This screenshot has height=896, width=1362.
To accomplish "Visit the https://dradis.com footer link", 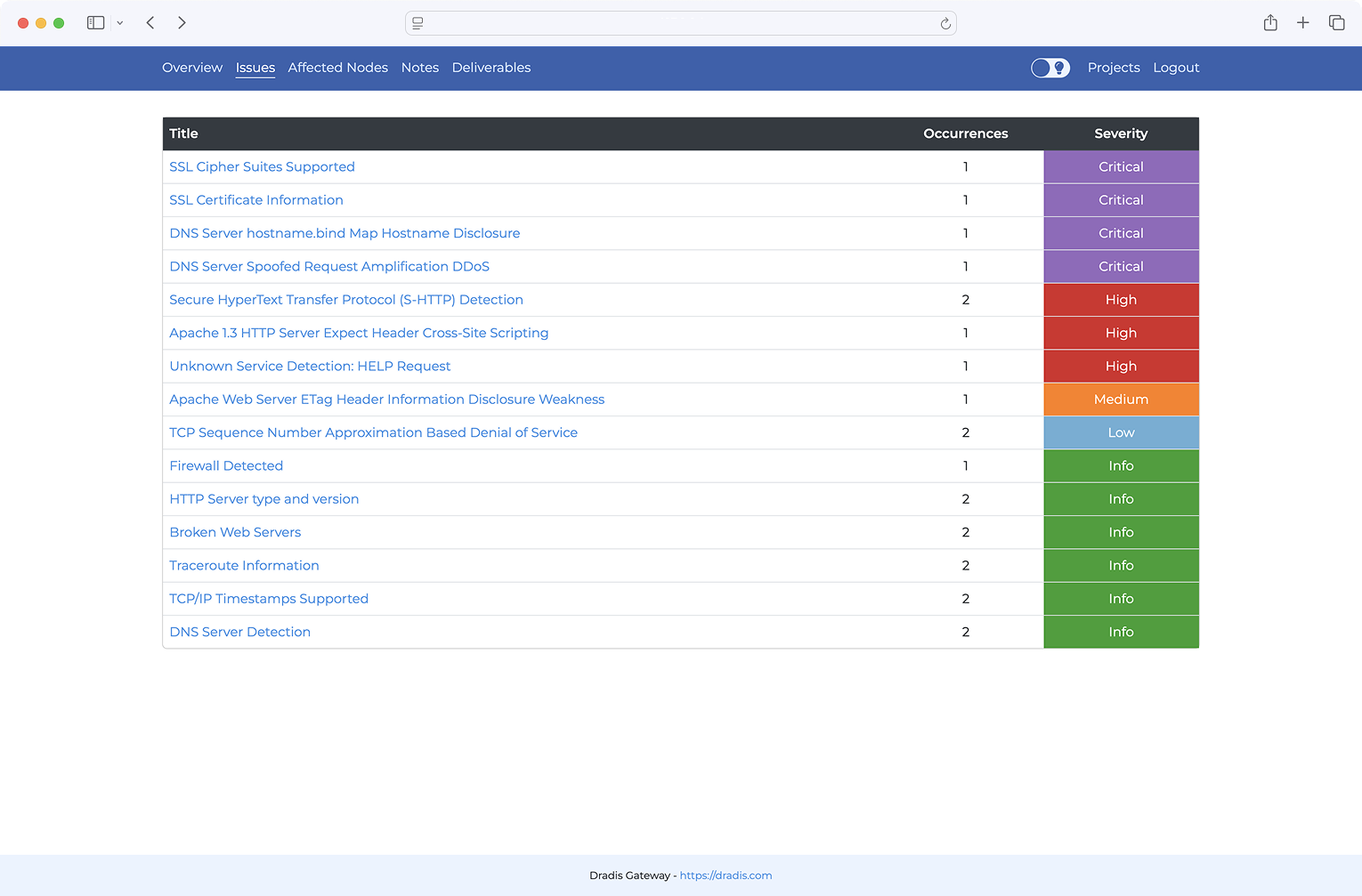I will point(726,875).
